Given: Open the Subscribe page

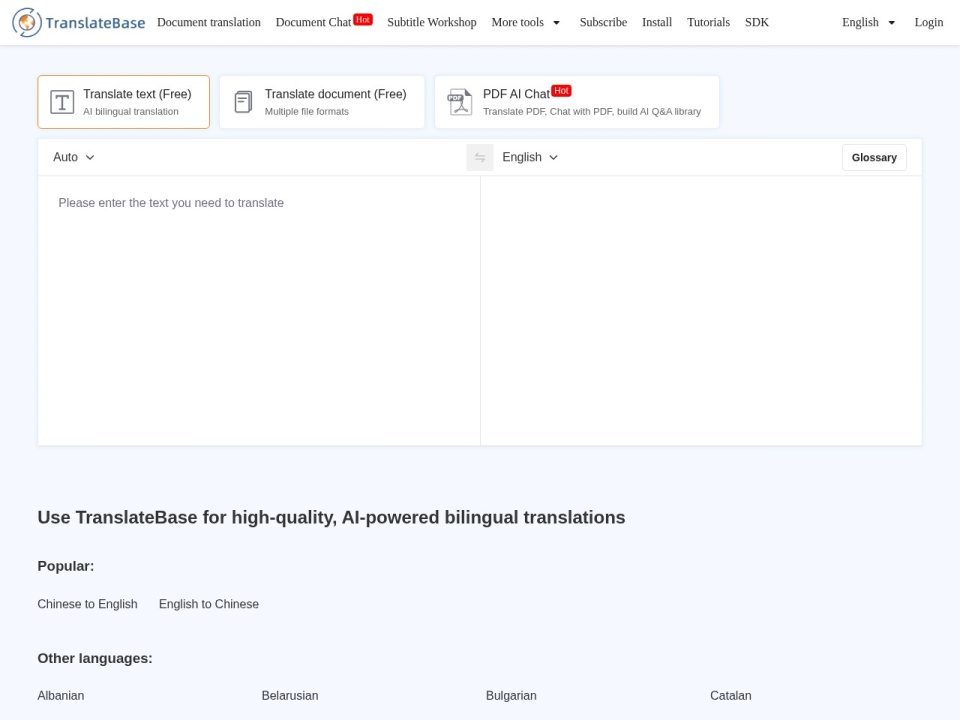Looking at the screenshot, I should point(603,23).
